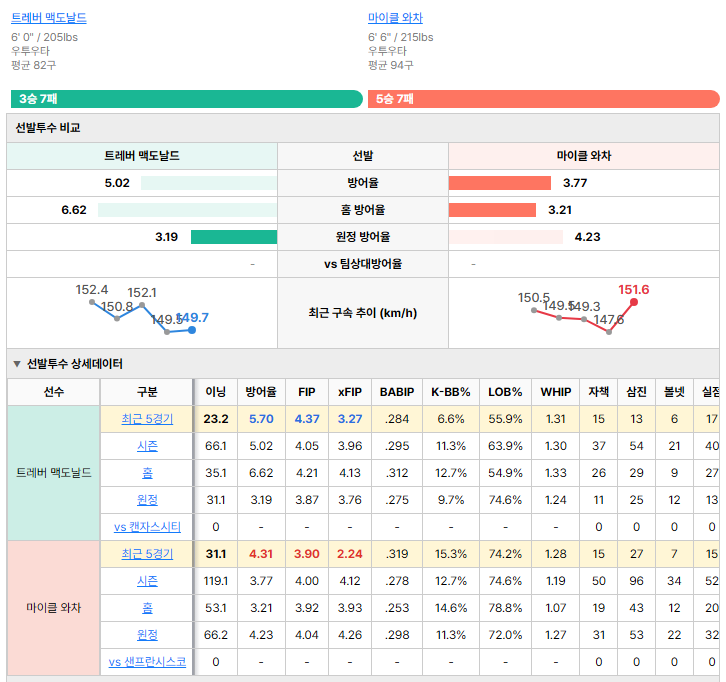726x682 pixels.
Task: Click the 선발투수 비교 section header
Action: tap(363, 128)
